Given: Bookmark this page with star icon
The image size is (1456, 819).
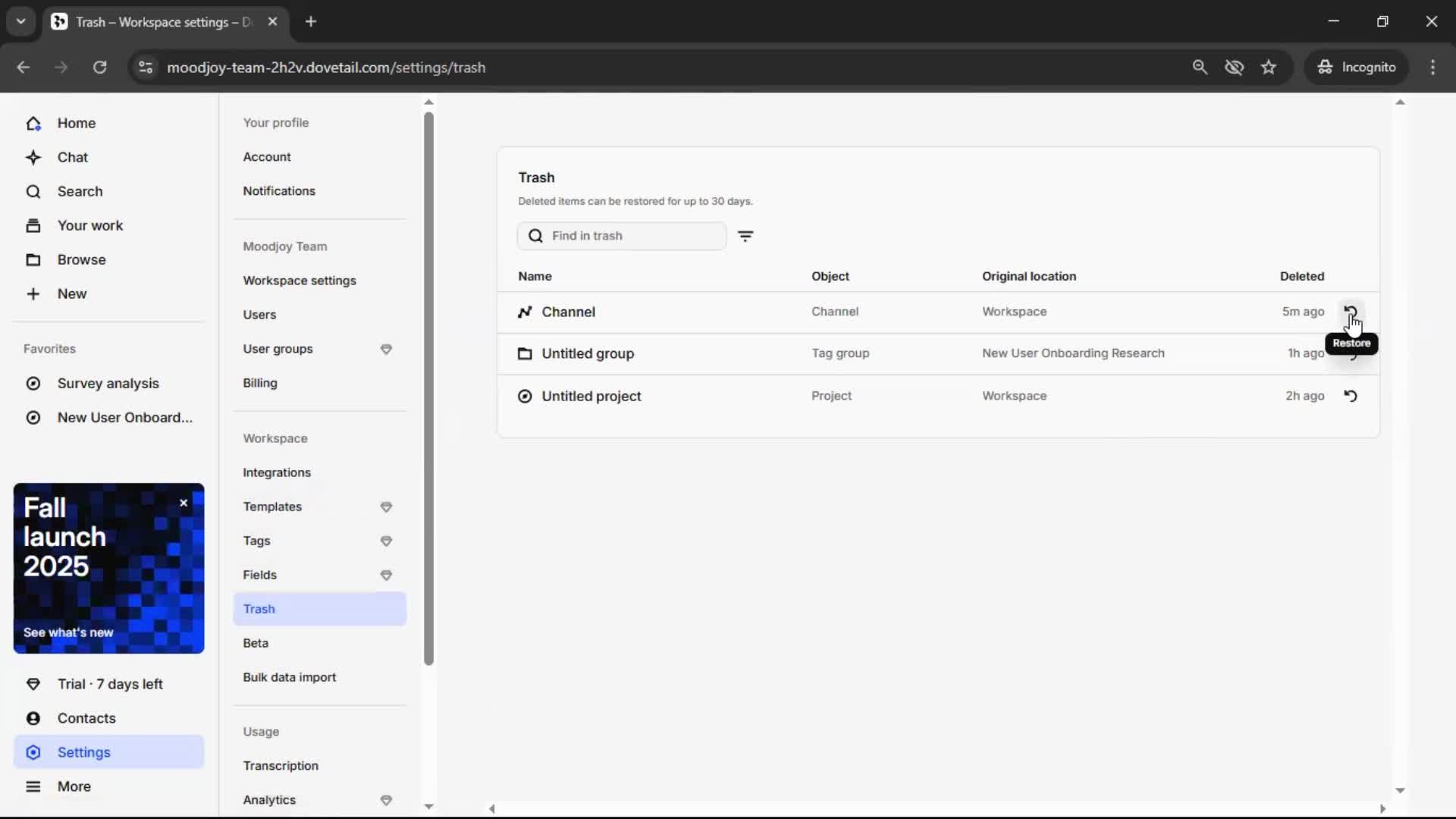Looking at the screenshot, I should [x=1269, y=67].
